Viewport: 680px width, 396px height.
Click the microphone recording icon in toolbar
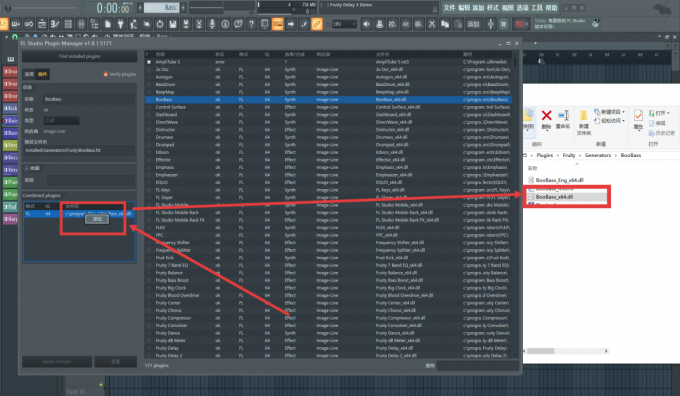tap(212, 24)
